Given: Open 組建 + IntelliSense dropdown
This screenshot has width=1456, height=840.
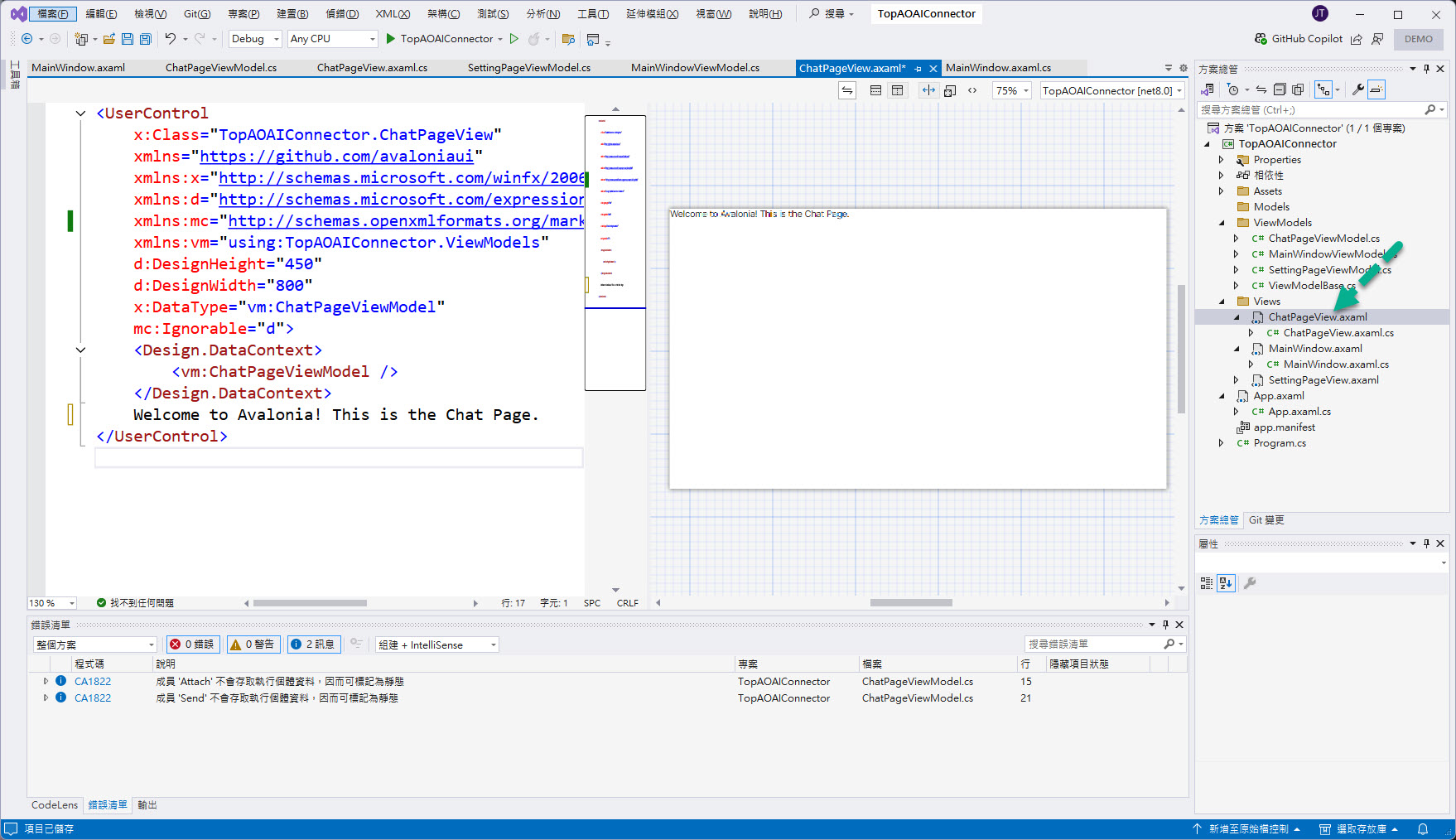Looking at the screenshot, I should coord(437,644).
